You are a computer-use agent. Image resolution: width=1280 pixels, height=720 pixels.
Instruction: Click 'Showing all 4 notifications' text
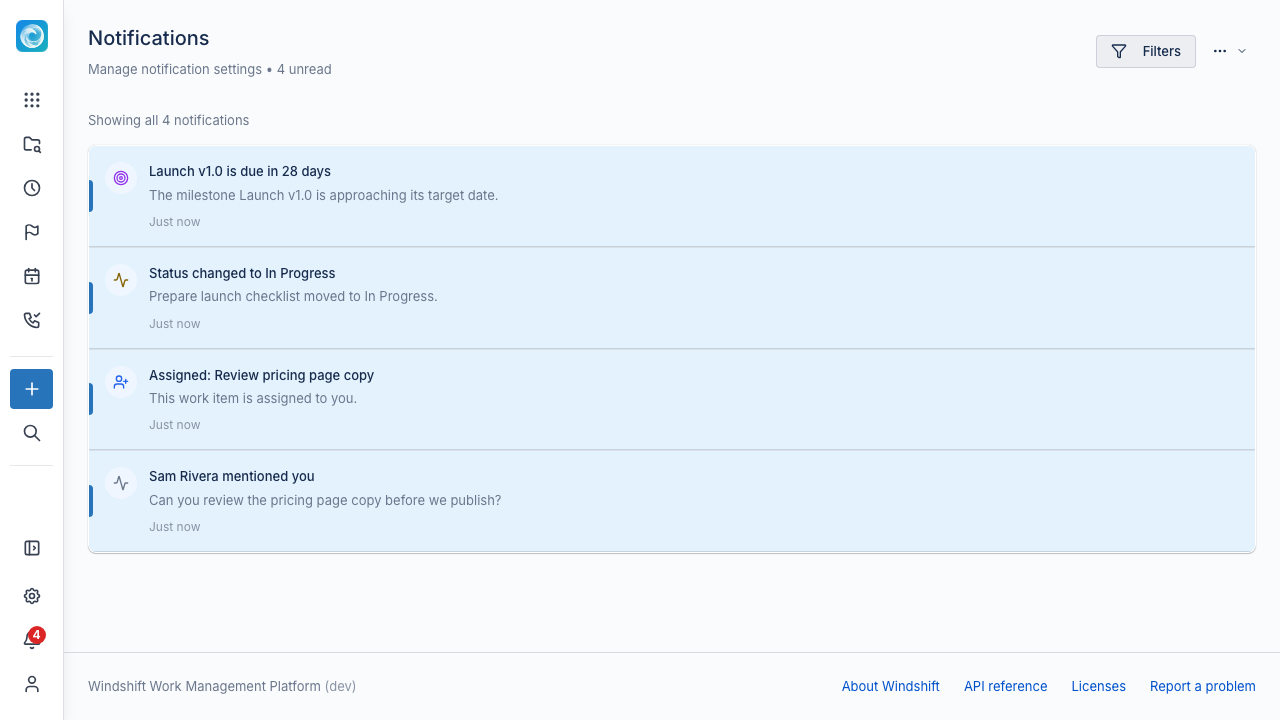click(168, 120)
